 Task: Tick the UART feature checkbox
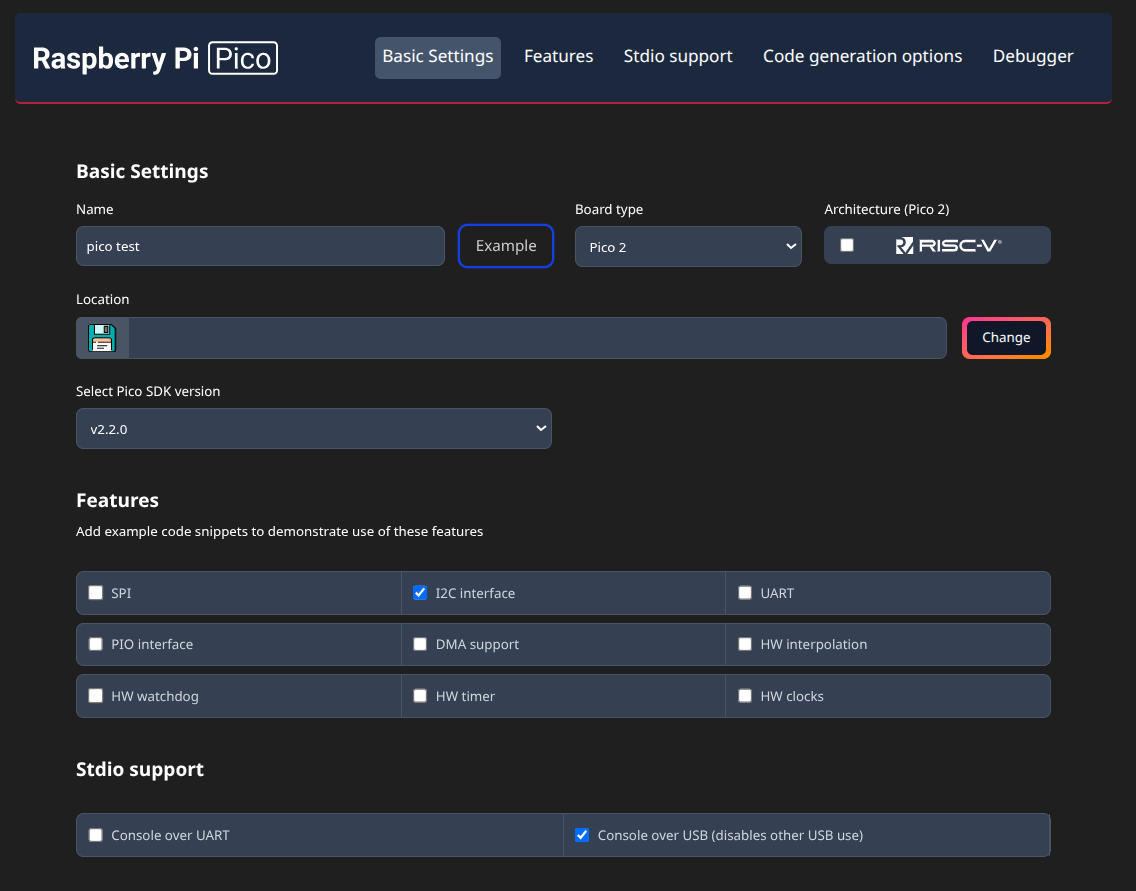point(745,593)
